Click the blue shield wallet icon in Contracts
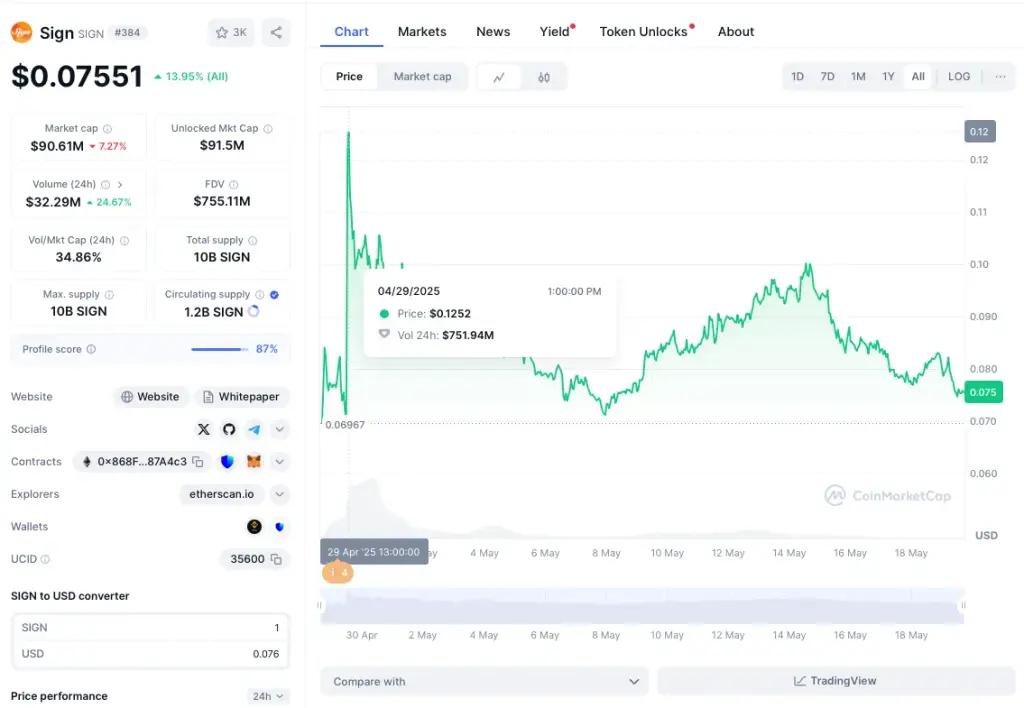 (227, 462)
